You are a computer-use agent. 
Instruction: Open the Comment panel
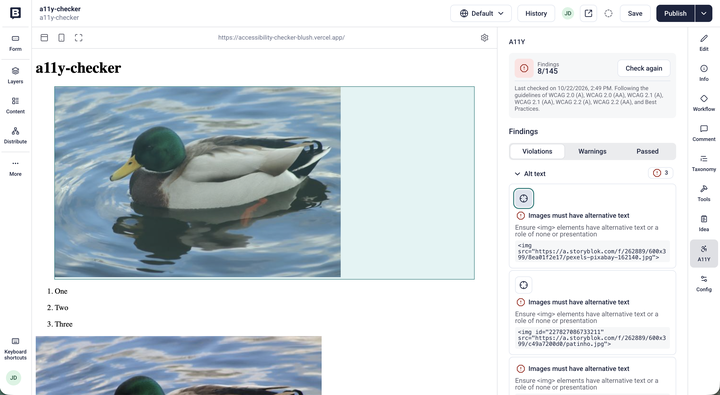pos(704,133)
